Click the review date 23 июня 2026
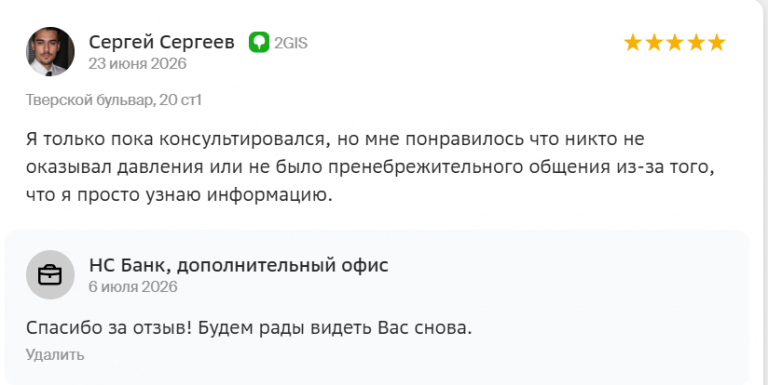 point(138,64)
